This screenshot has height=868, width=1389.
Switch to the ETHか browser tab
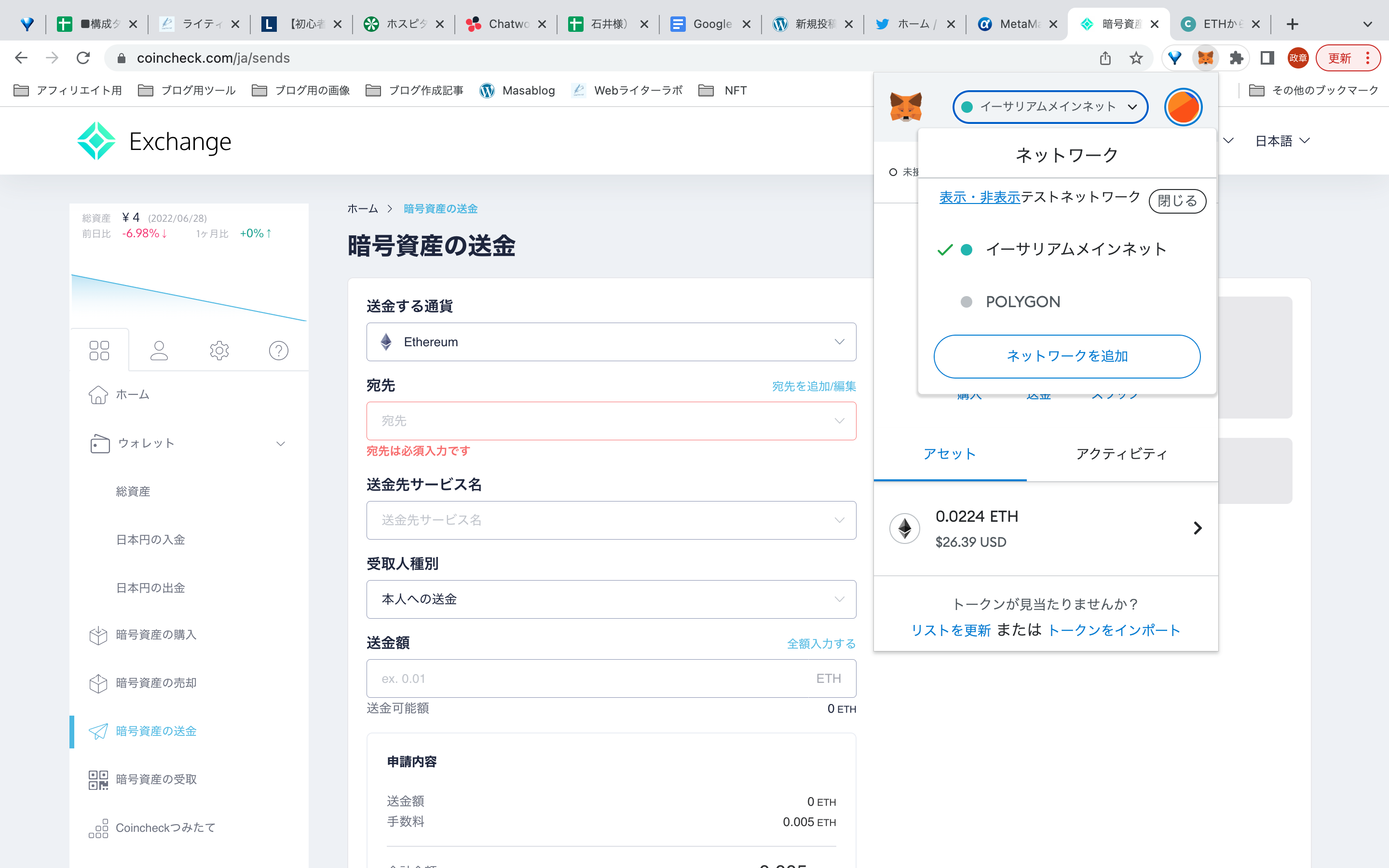(1220, 24)
